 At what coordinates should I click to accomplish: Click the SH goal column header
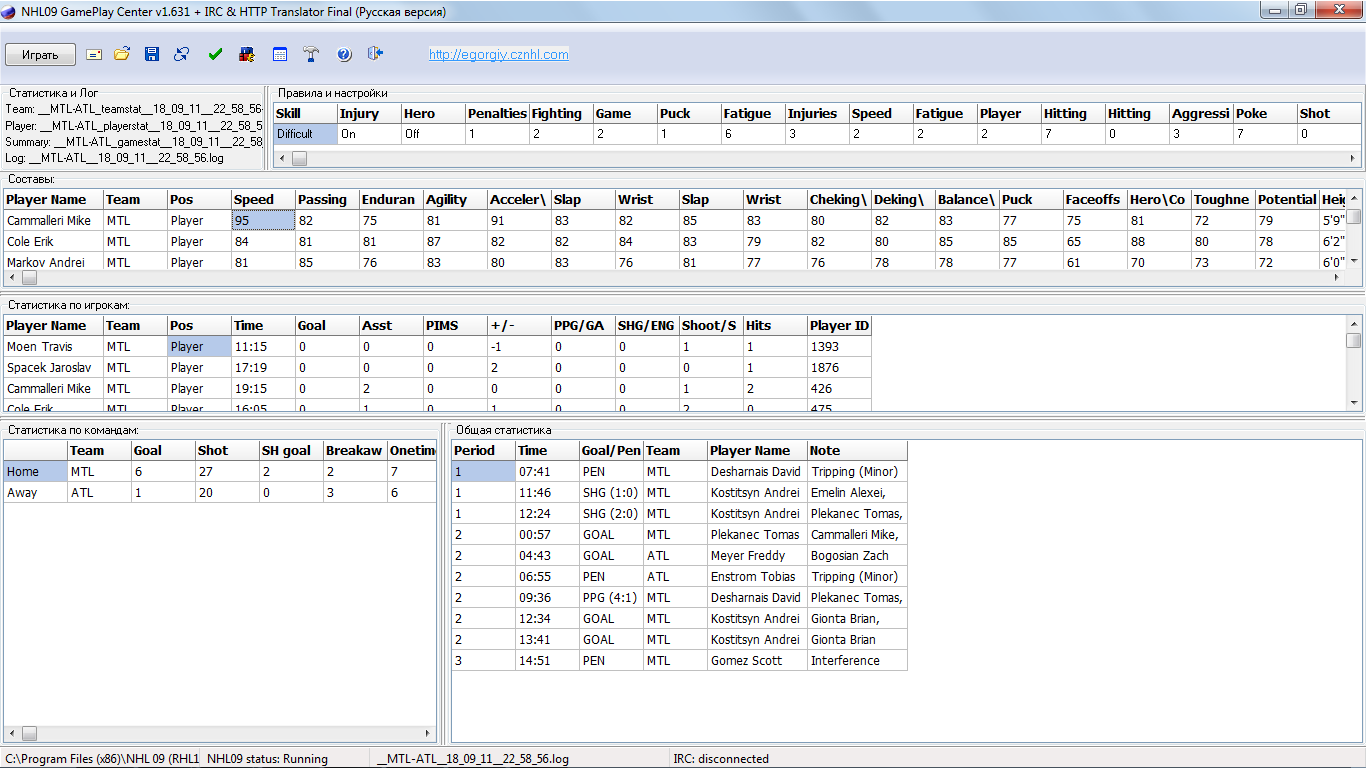click(x=291, y=450)
